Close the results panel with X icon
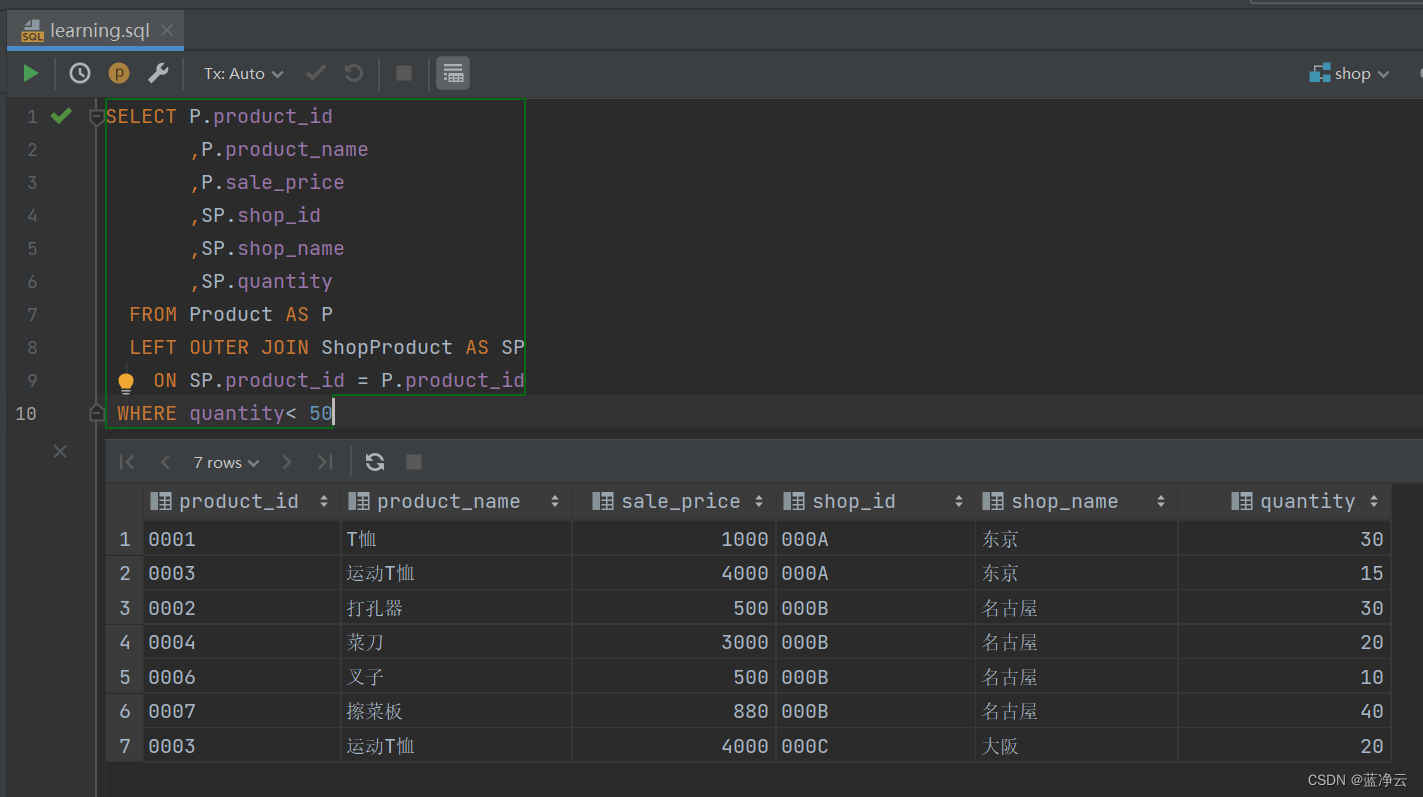Screen dimensions: 1423x797 60,452
